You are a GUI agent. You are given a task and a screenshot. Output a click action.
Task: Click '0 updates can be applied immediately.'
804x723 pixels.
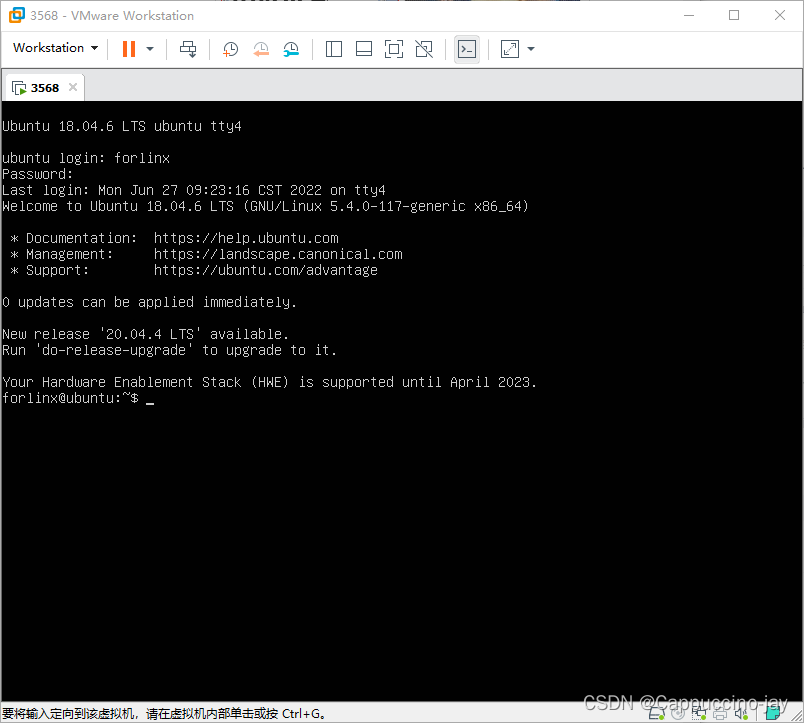point(149,302)
